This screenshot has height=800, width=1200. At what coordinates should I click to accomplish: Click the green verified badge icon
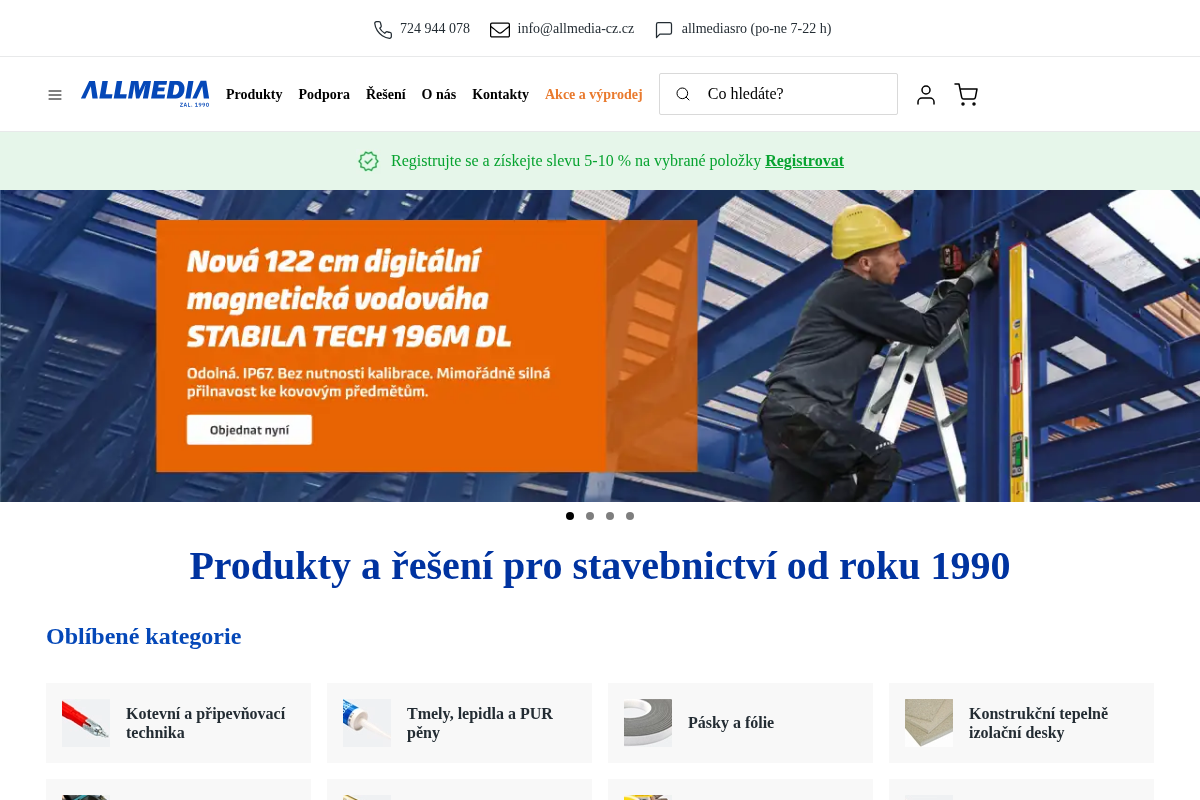tap(369, 161)
